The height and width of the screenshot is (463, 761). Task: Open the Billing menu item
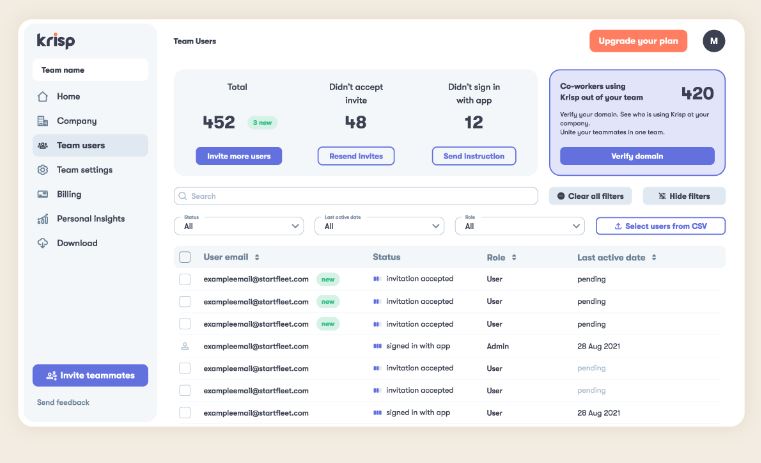coord(90,194)
